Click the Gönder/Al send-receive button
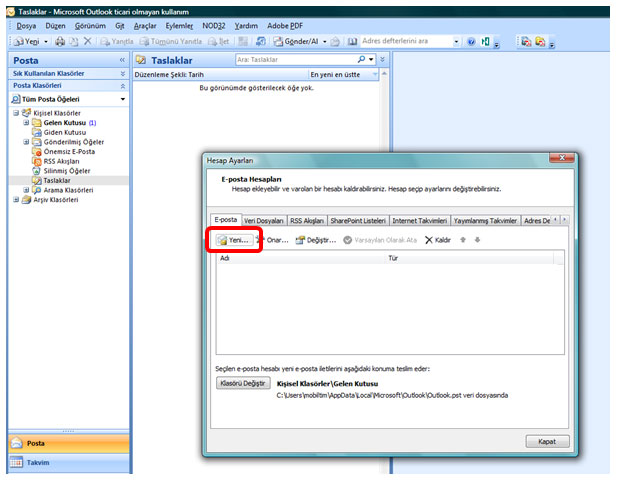 pos(296,41)
